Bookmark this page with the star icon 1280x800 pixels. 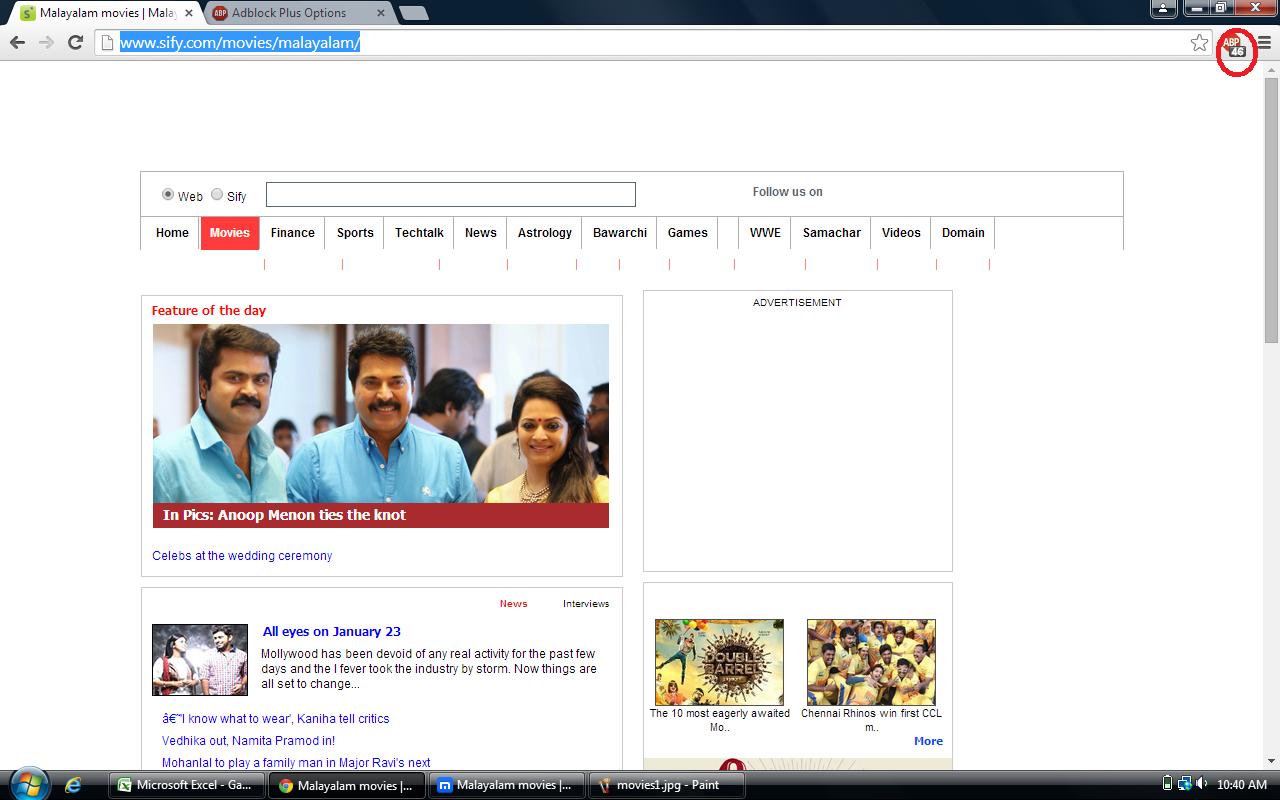tap(1199, 42)
